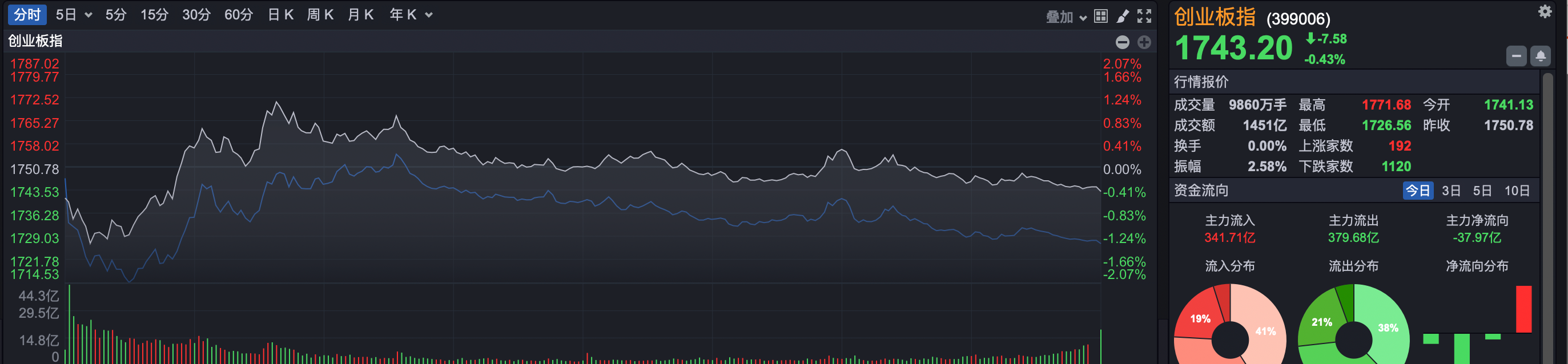
Task: Open the 叠加 overlay menu
Action: pos(1059,17)
